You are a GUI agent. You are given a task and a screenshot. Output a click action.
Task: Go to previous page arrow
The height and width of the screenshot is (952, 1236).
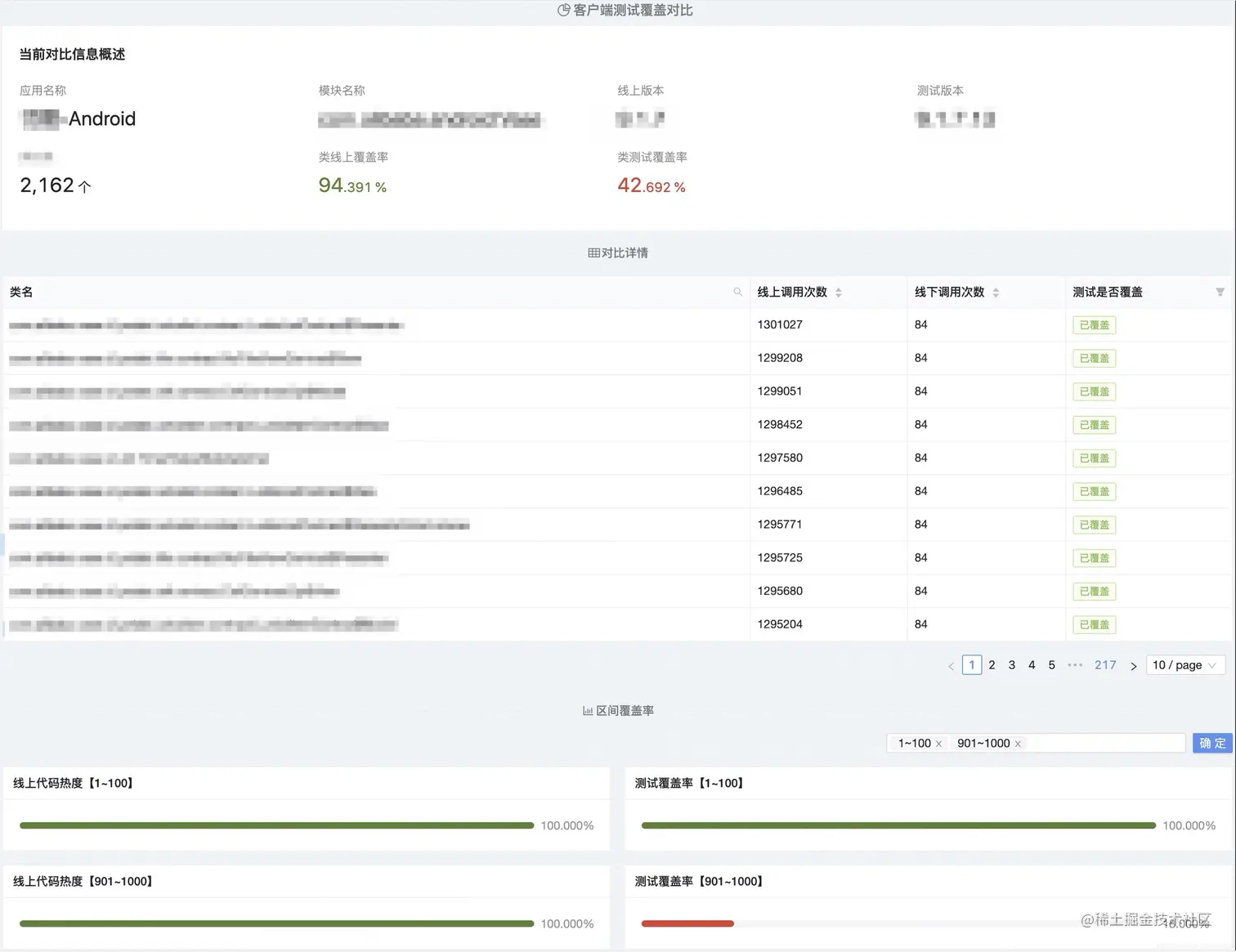coord(951,666)
